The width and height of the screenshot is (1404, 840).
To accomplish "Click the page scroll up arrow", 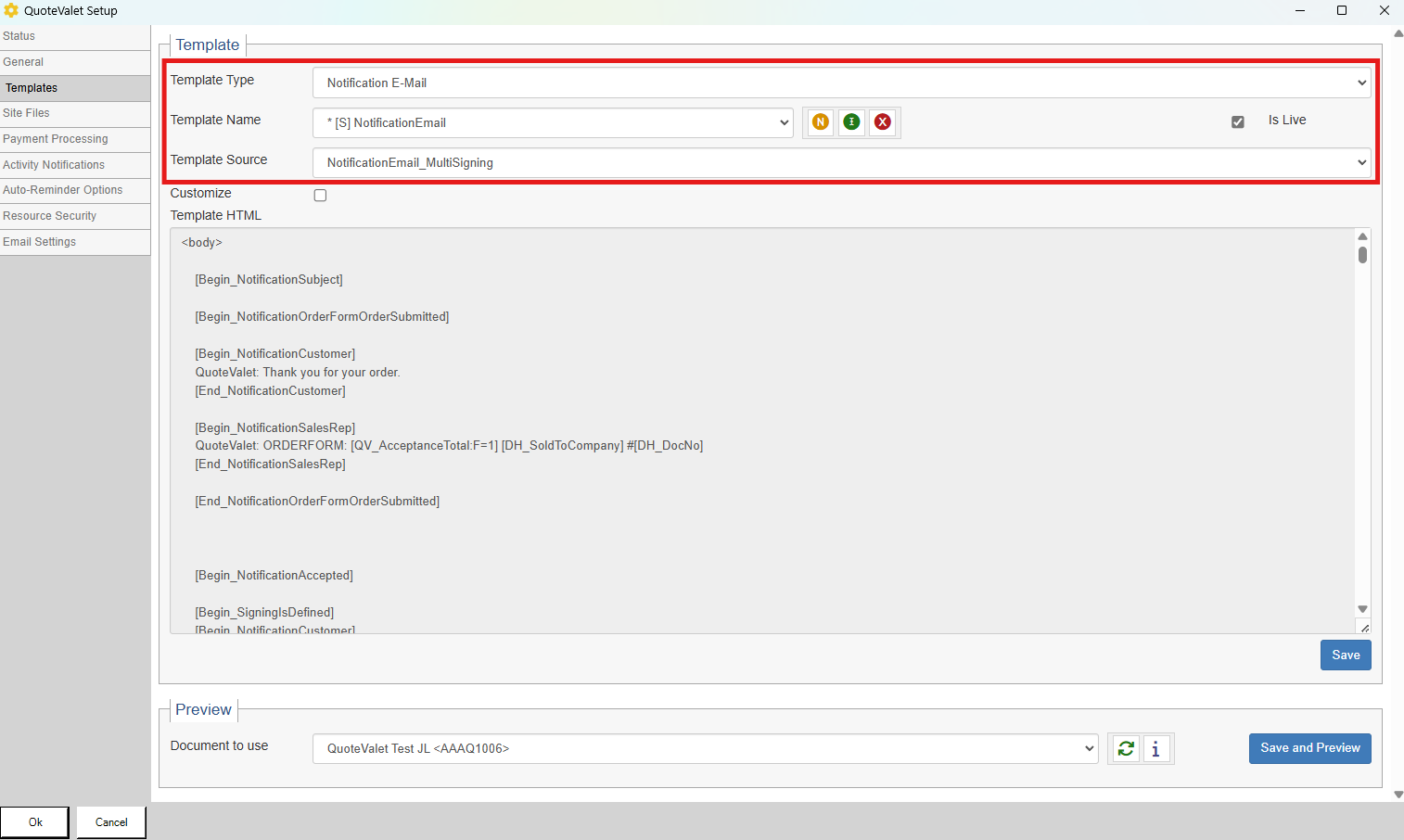I will pyautogui.click(x=1398, y=34).
